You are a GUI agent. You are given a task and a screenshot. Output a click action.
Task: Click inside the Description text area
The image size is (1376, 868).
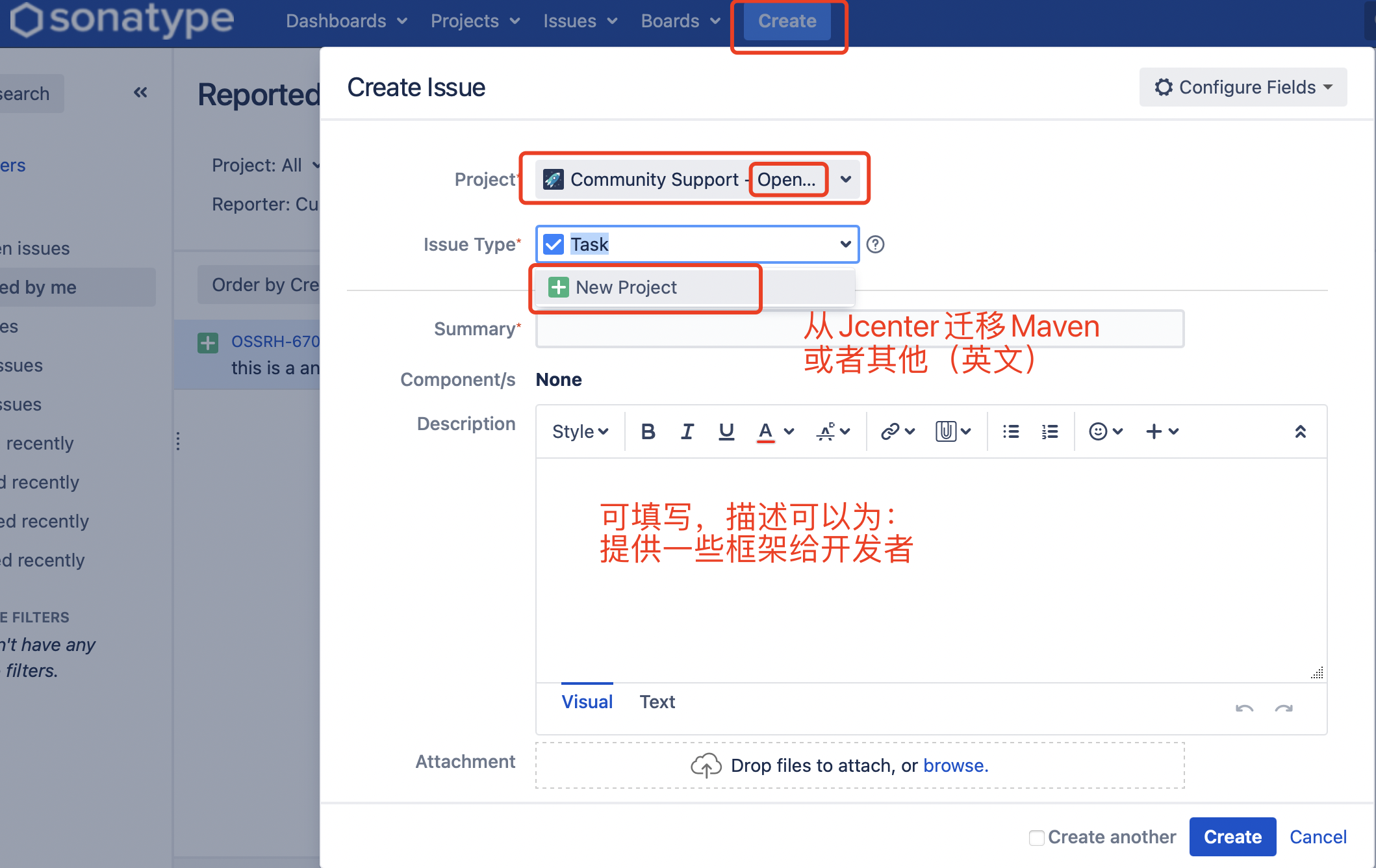pyautogui.click(x=931, y=570)
